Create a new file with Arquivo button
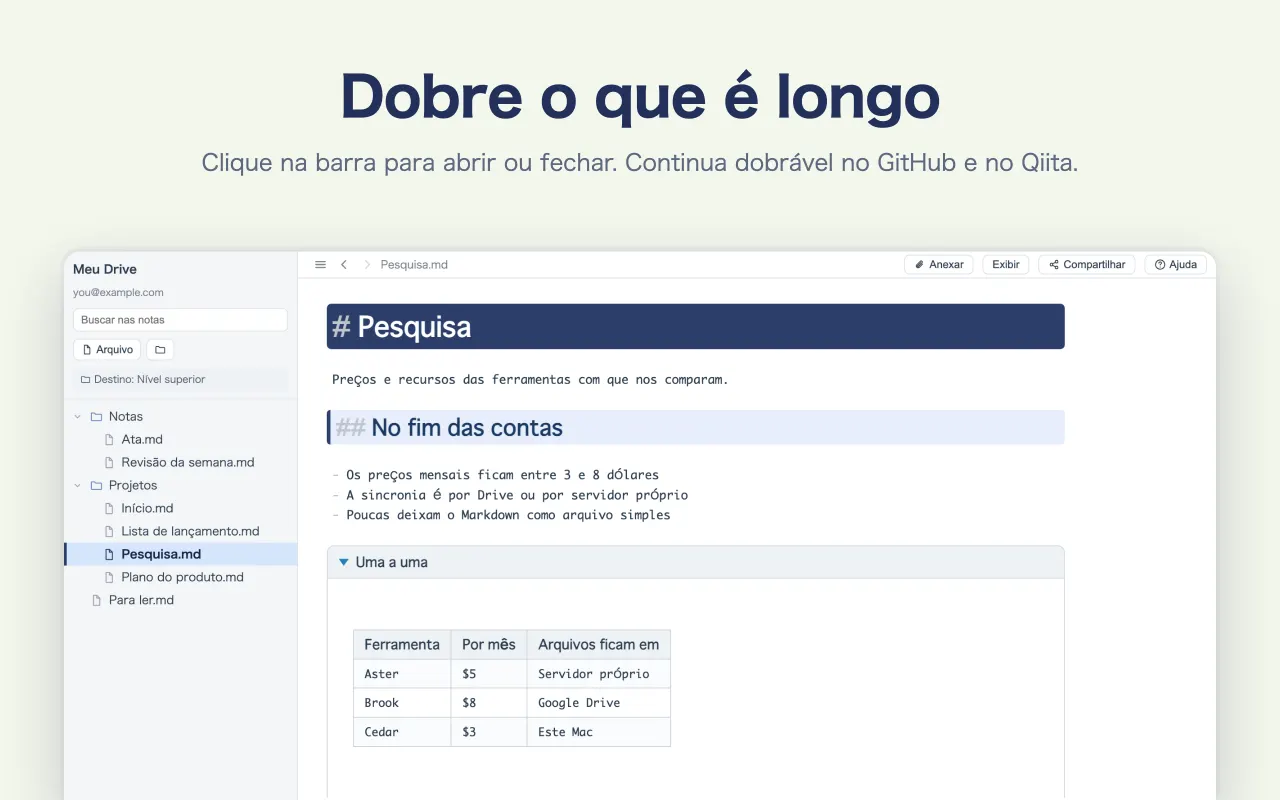This screenshot has width=1280, height=800. (107, 350)
